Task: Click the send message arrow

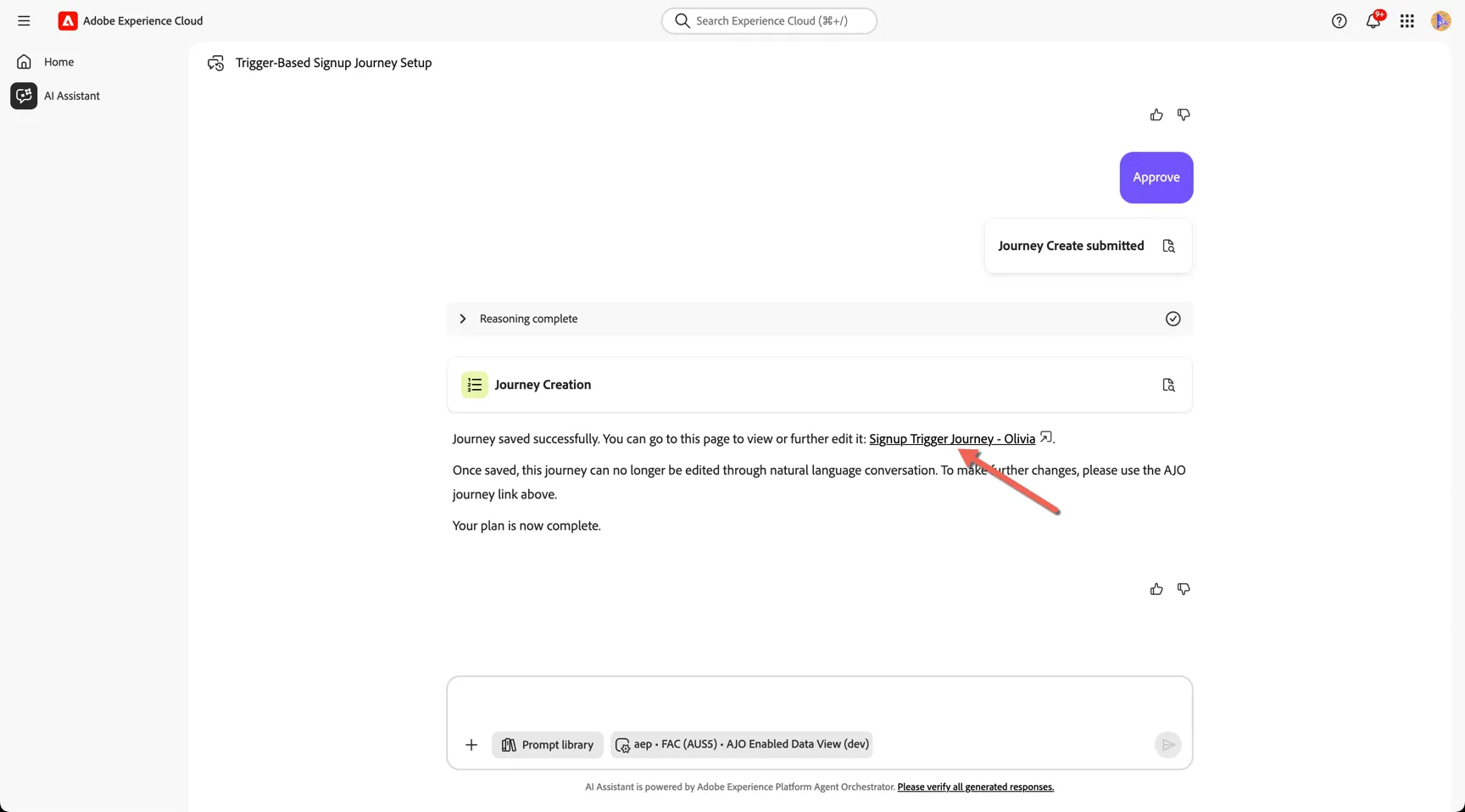Action: 1167,745
